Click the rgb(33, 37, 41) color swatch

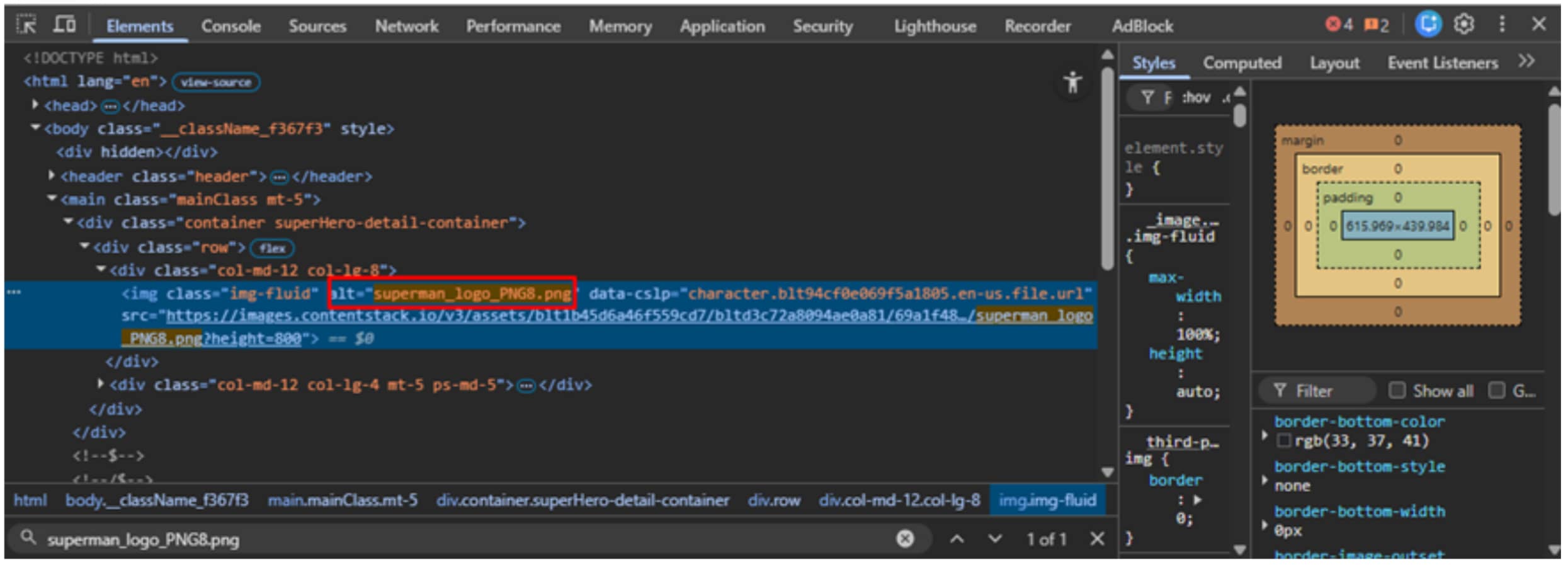1284,440
